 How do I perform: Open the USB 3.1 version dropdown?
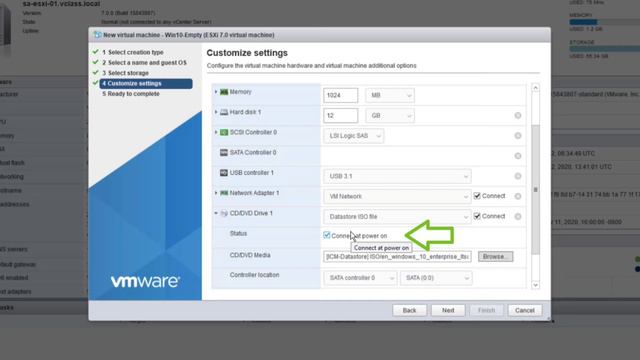397,176
